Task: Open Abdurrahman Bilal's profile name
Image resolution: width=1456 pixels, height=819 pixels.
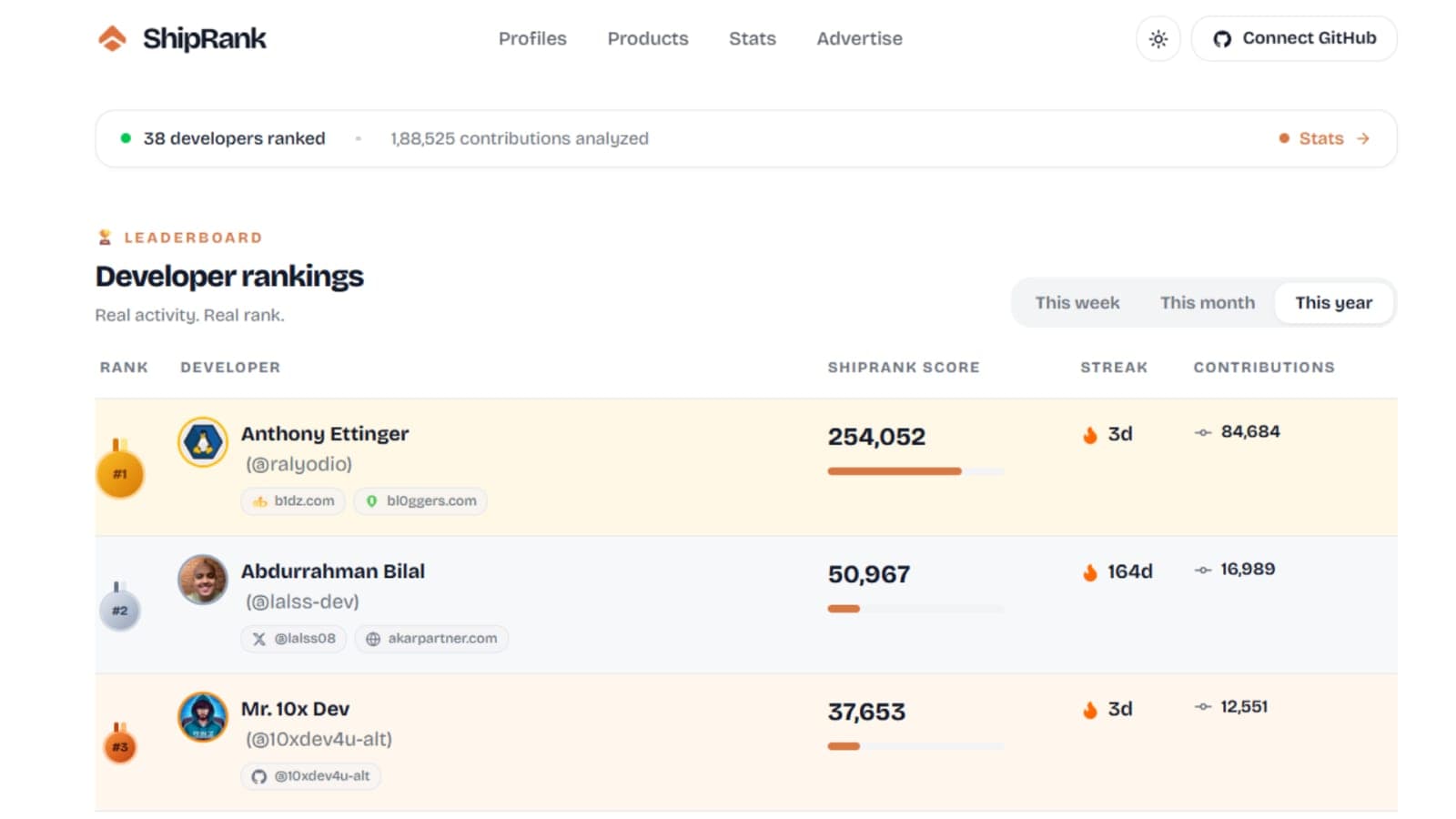Action: pyautogui.click(x=333, y=571)
